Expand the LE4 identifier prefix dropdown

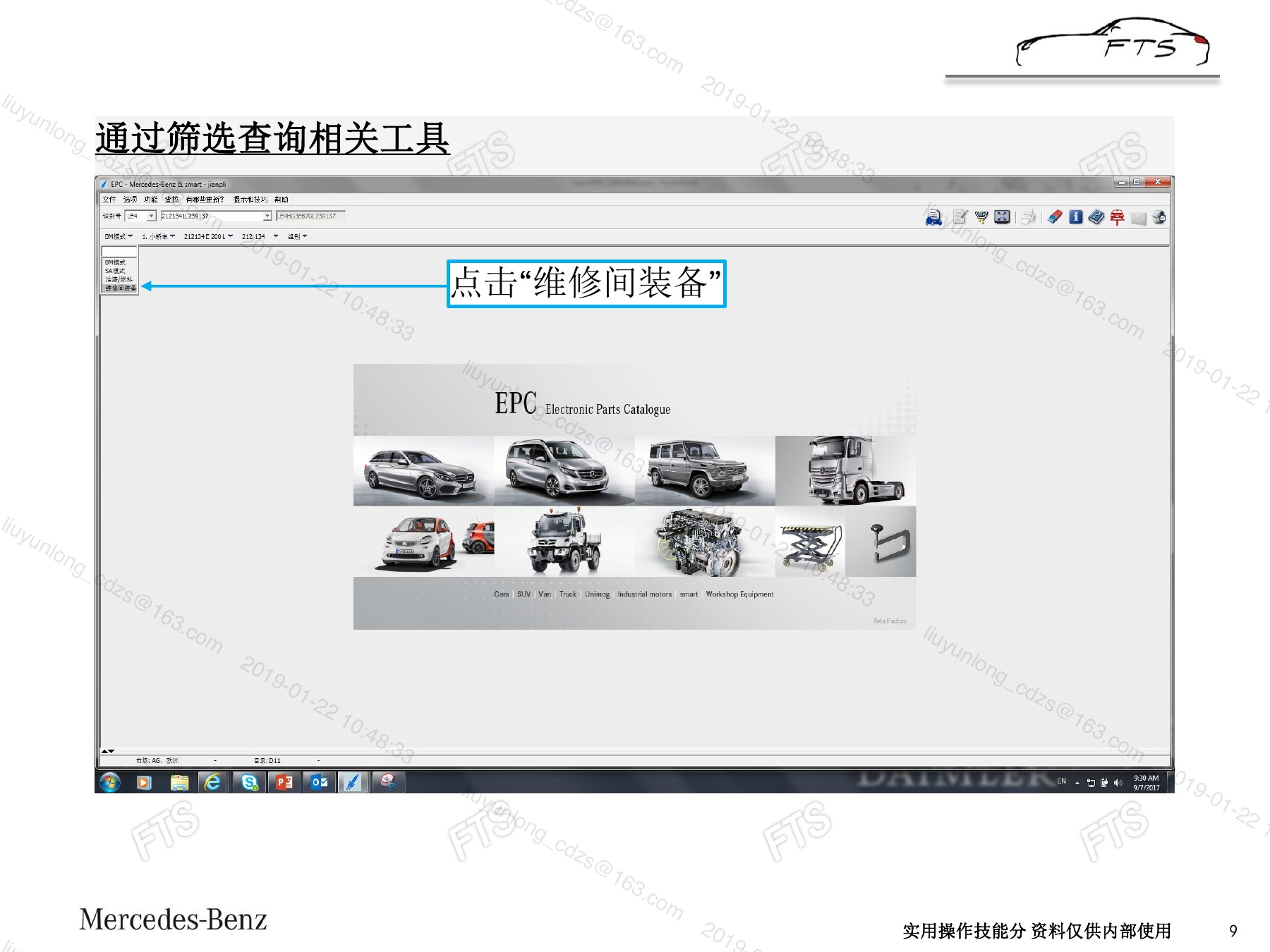pyautogui.click(x=152, y=216)
